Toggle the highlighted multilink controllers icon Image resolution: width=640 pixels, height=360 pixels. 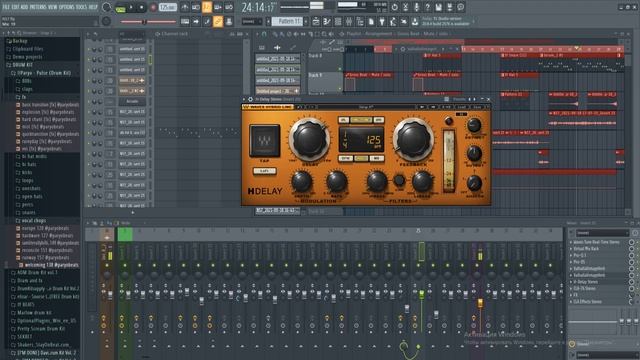click(x=218, y=21)
